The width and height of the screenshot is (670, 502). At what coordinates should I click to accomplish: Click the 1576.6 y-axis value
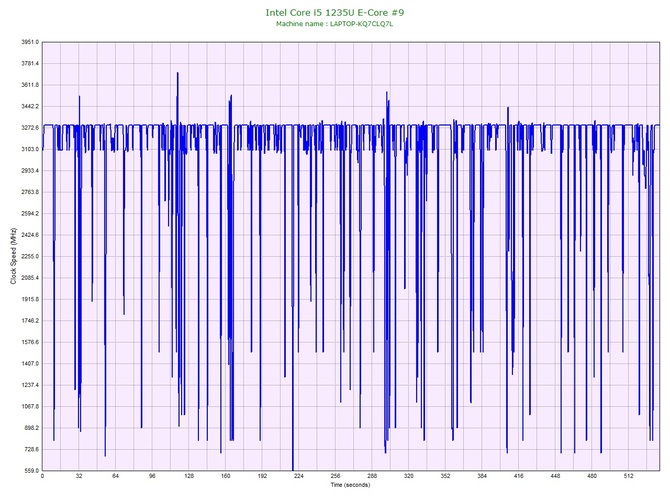pyautogui.click(x=30, y=342)
